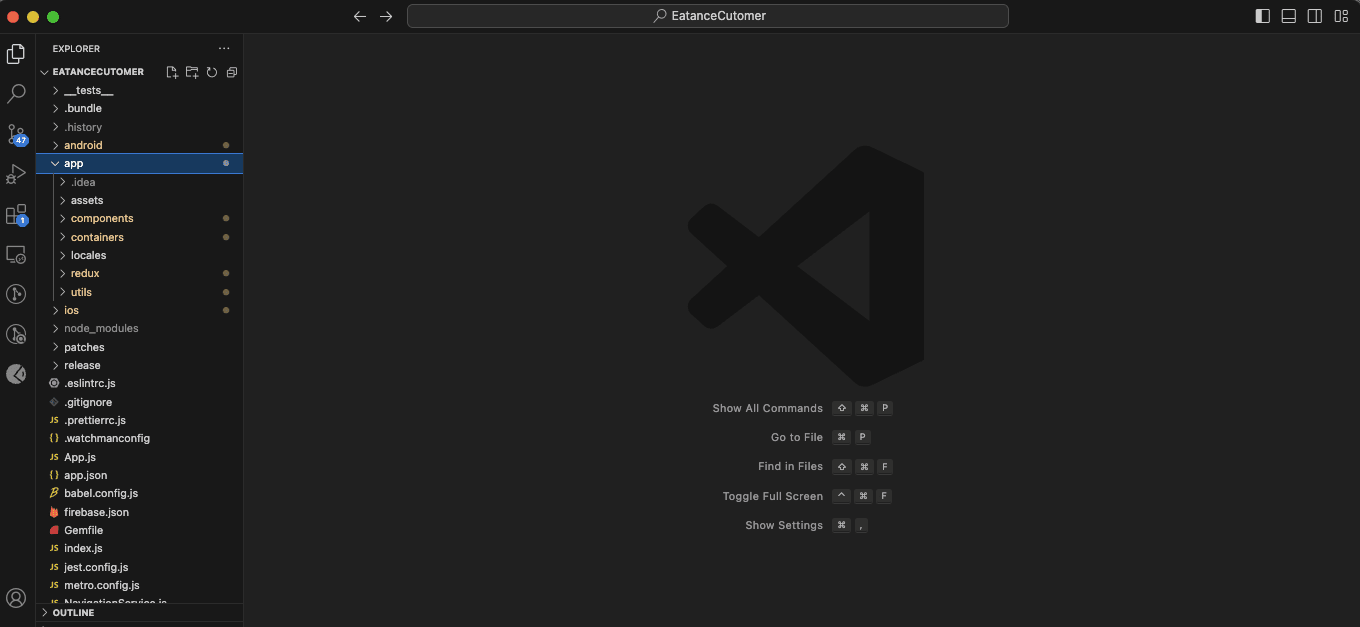The width and height of the screenshot is (1360, 627).
Task: Refresh the Explorer file tree
Action: pos(211,71)
